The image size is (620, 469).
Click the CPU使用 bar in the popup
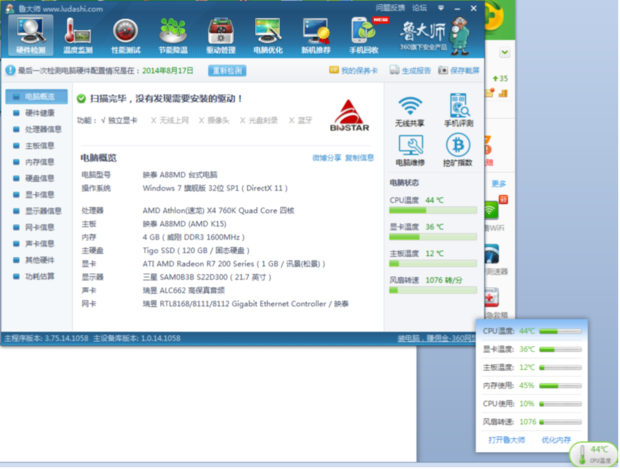point(560,404)
